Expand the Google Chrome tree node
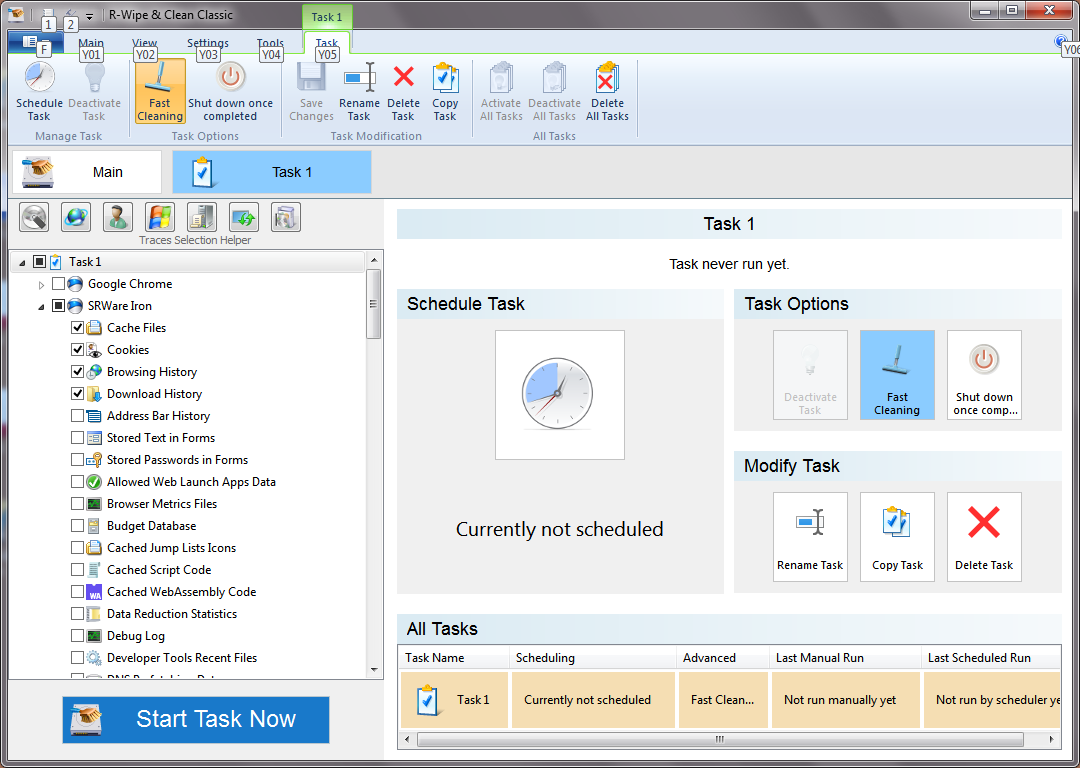 (41, 284)
